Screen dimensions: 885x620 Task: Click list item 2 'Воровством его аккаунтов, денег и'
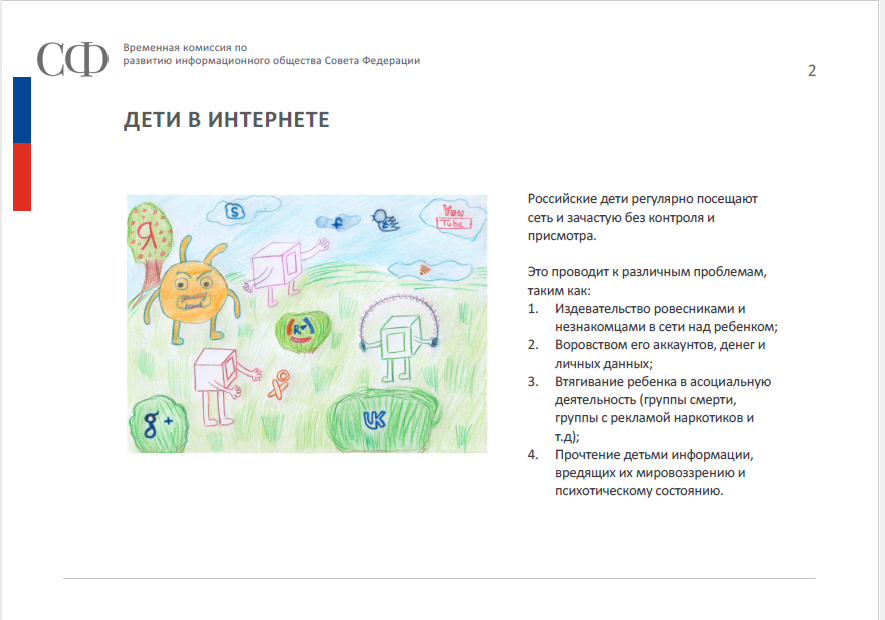point(660,345)
